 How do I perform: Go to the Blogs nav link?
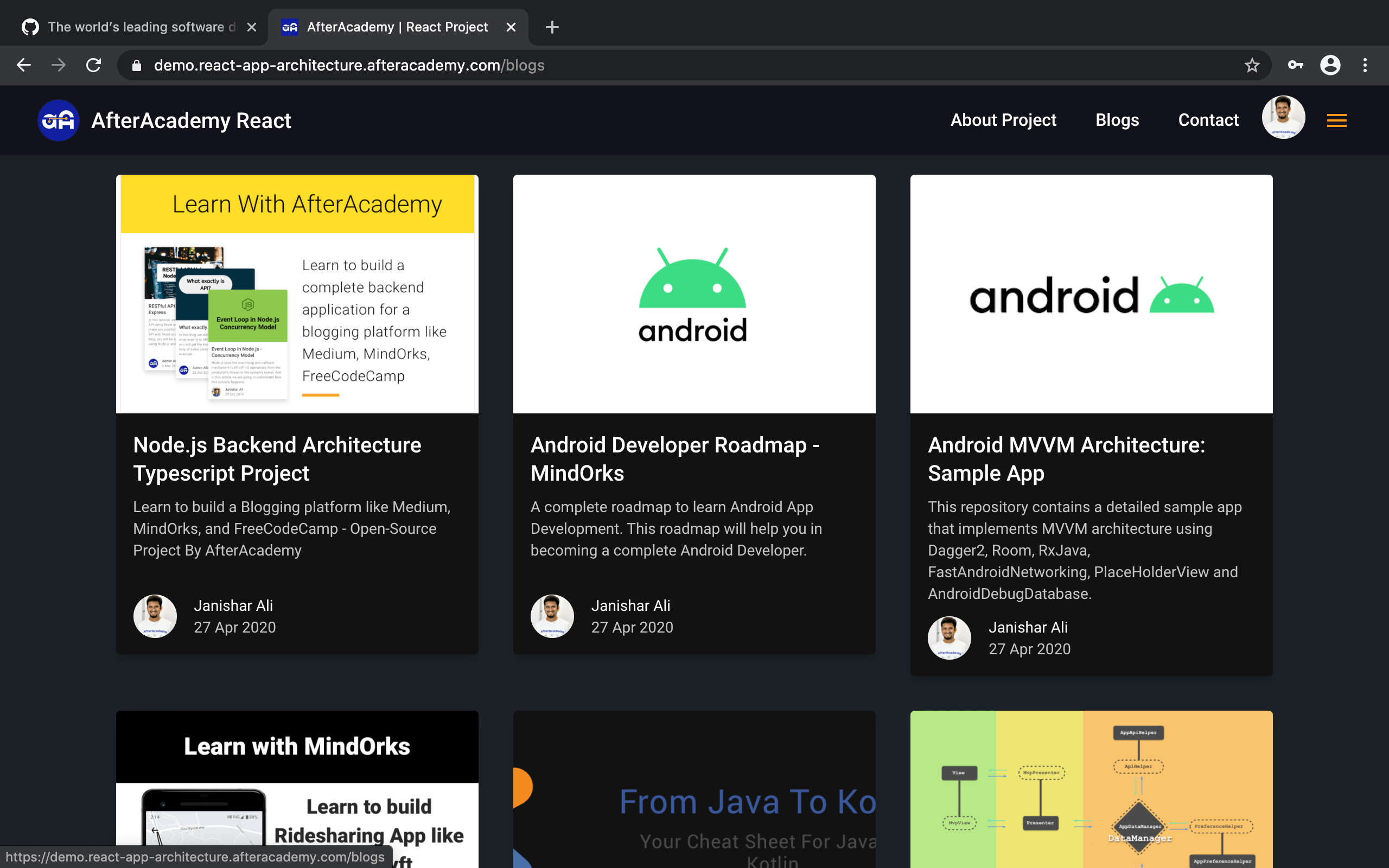(1117, 120)
